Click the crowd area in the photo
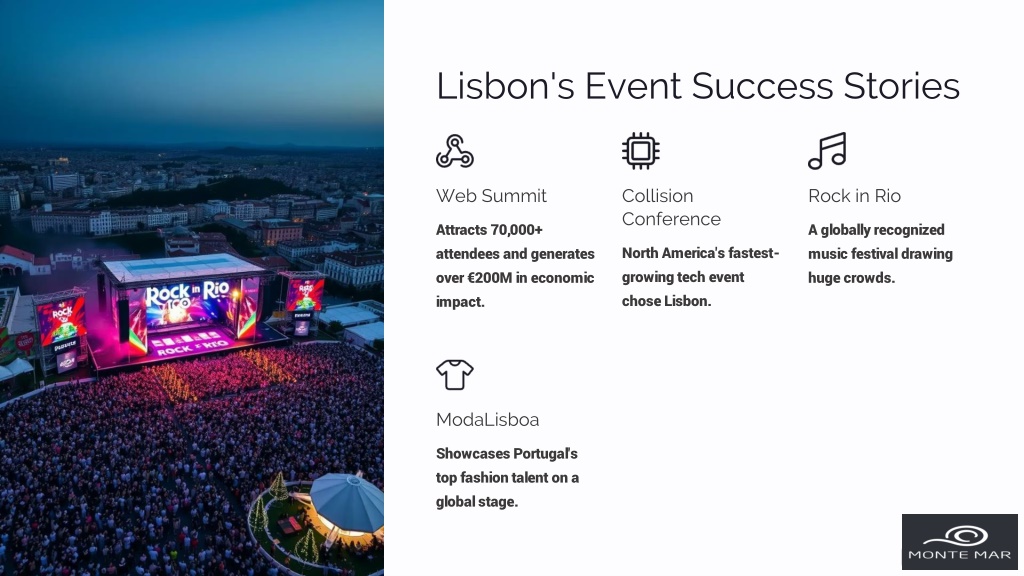 tap(131, 470)
